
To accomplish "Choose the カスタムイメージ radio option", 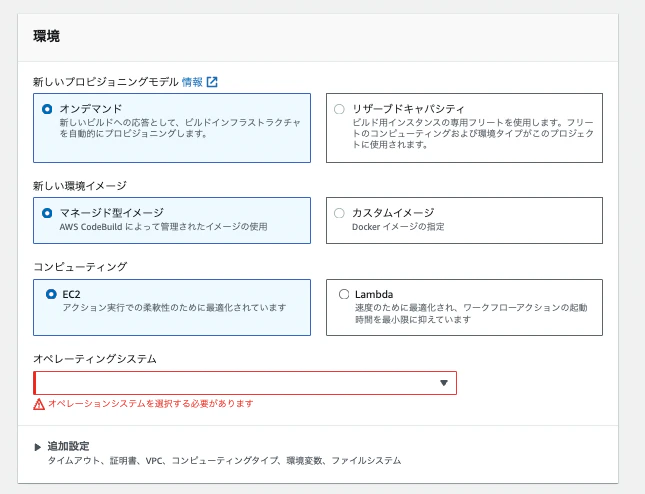I will [x=339, y=213].
